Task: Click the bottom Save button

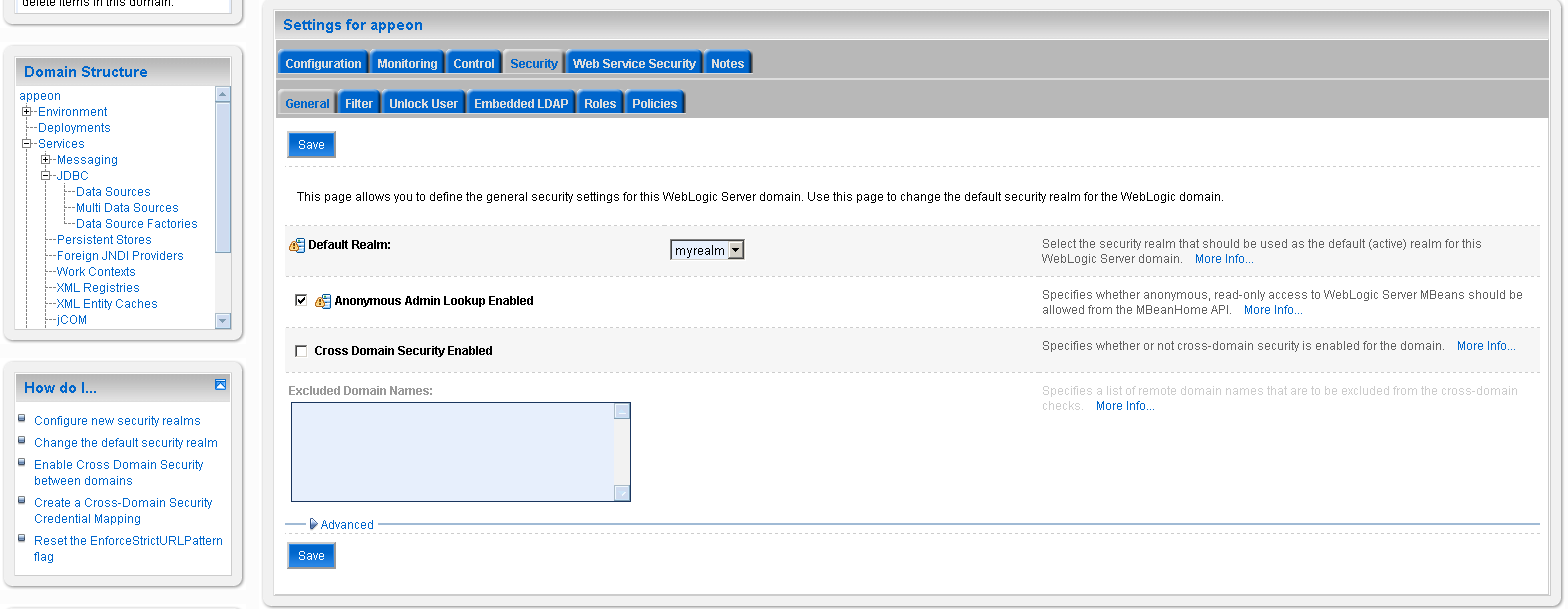Action: [x=312, y=556]
